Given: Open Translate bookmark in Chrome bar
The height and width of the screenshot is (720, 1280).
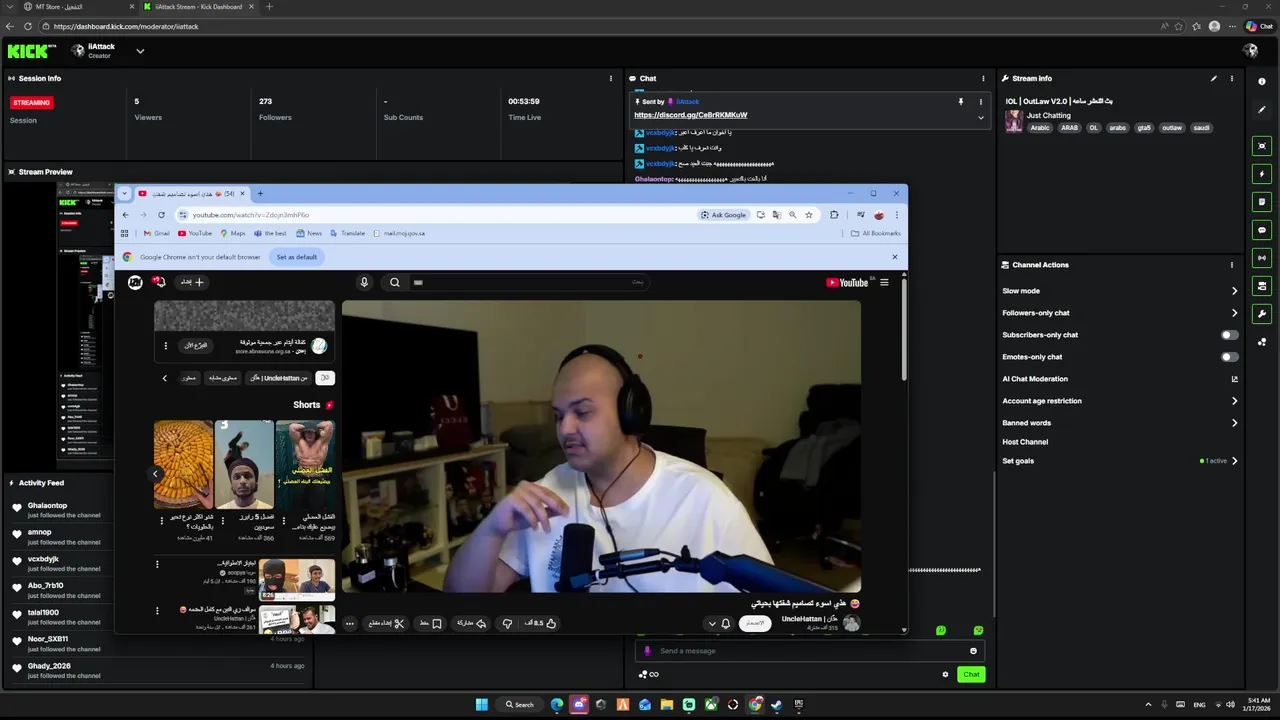Looking at the screenshot, I should pos(348,233).
